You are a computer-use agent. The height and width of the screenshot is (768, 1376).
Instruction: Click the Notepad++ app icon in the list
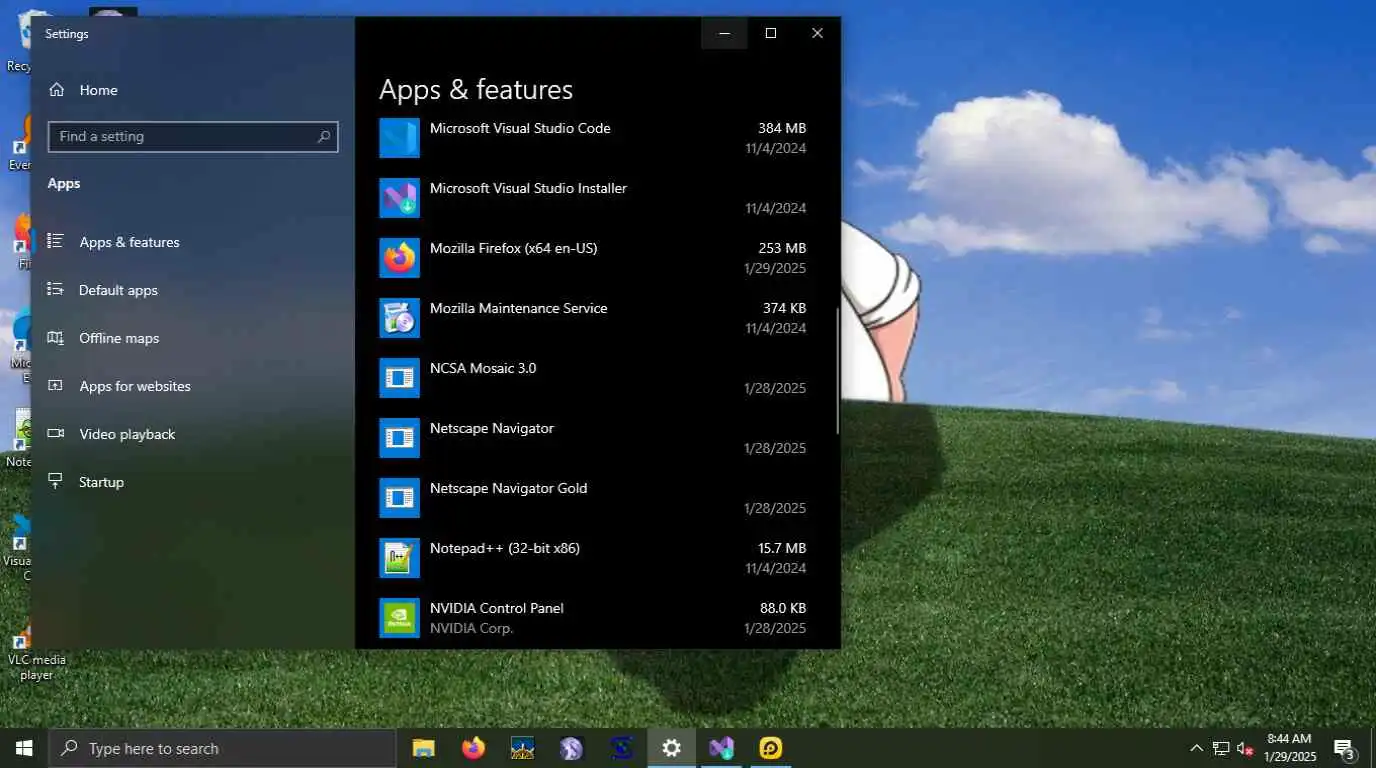coord(399,558)
